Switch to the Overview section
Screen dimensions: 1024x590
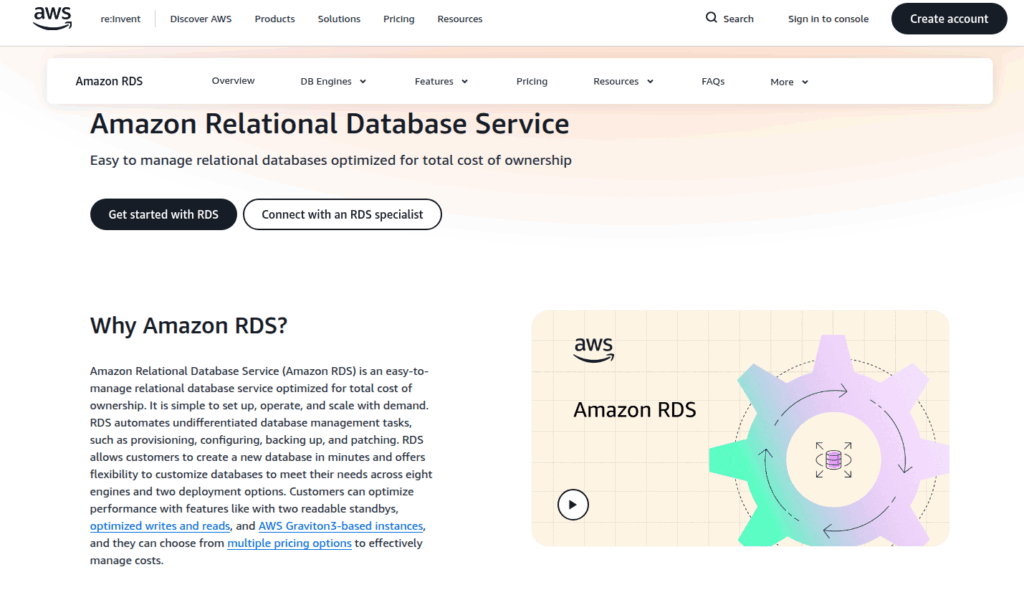point(233,81)
